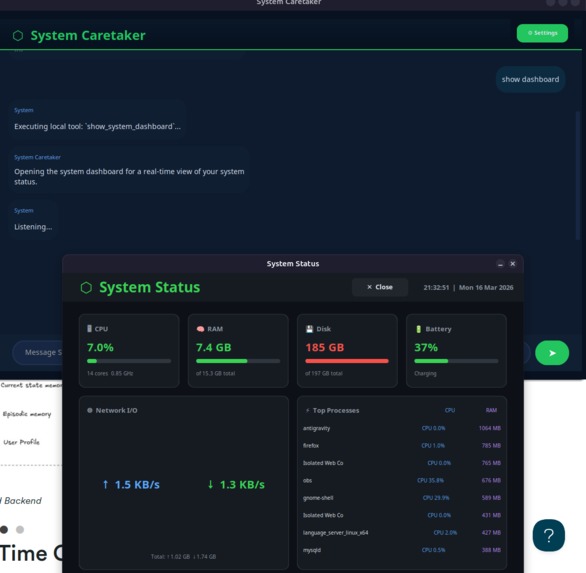Click the Disk usage red progress bar
Screen dimensions: 586x573
point(347,361)
